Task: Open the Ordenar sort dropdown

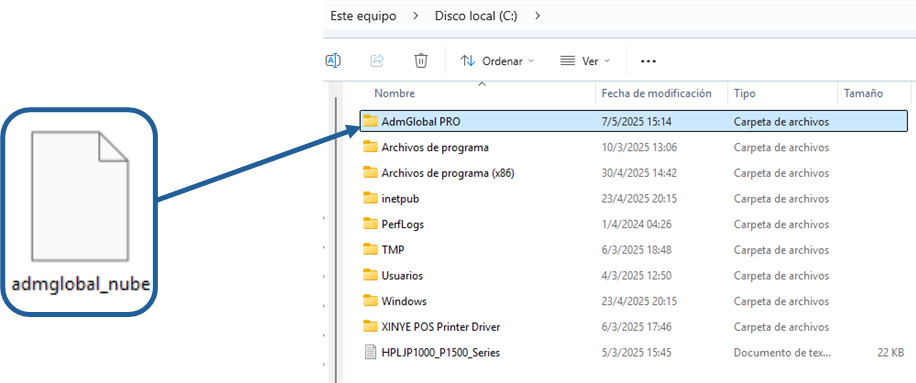Action: point(497,61)
